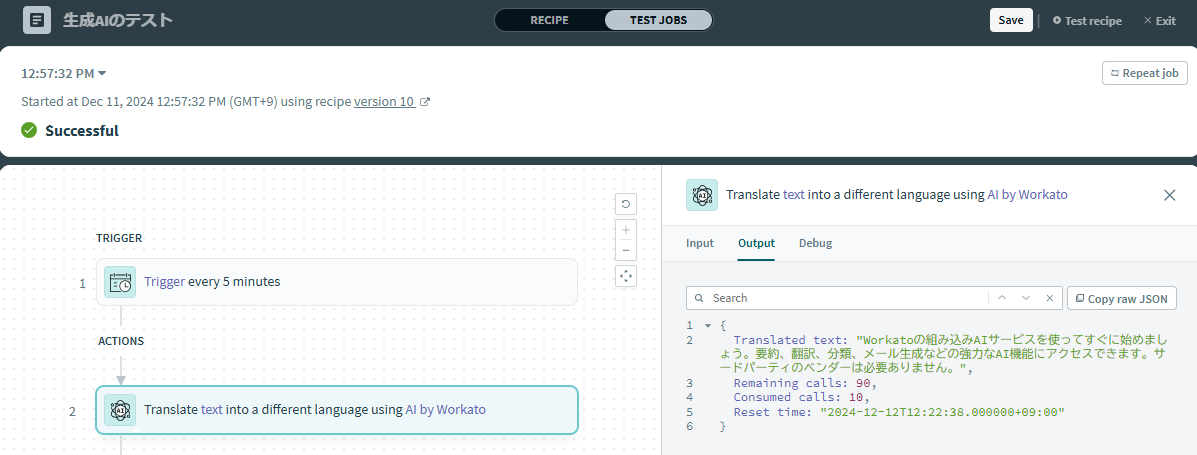Click the AI by Workato icon in step 2

[120, 410]
